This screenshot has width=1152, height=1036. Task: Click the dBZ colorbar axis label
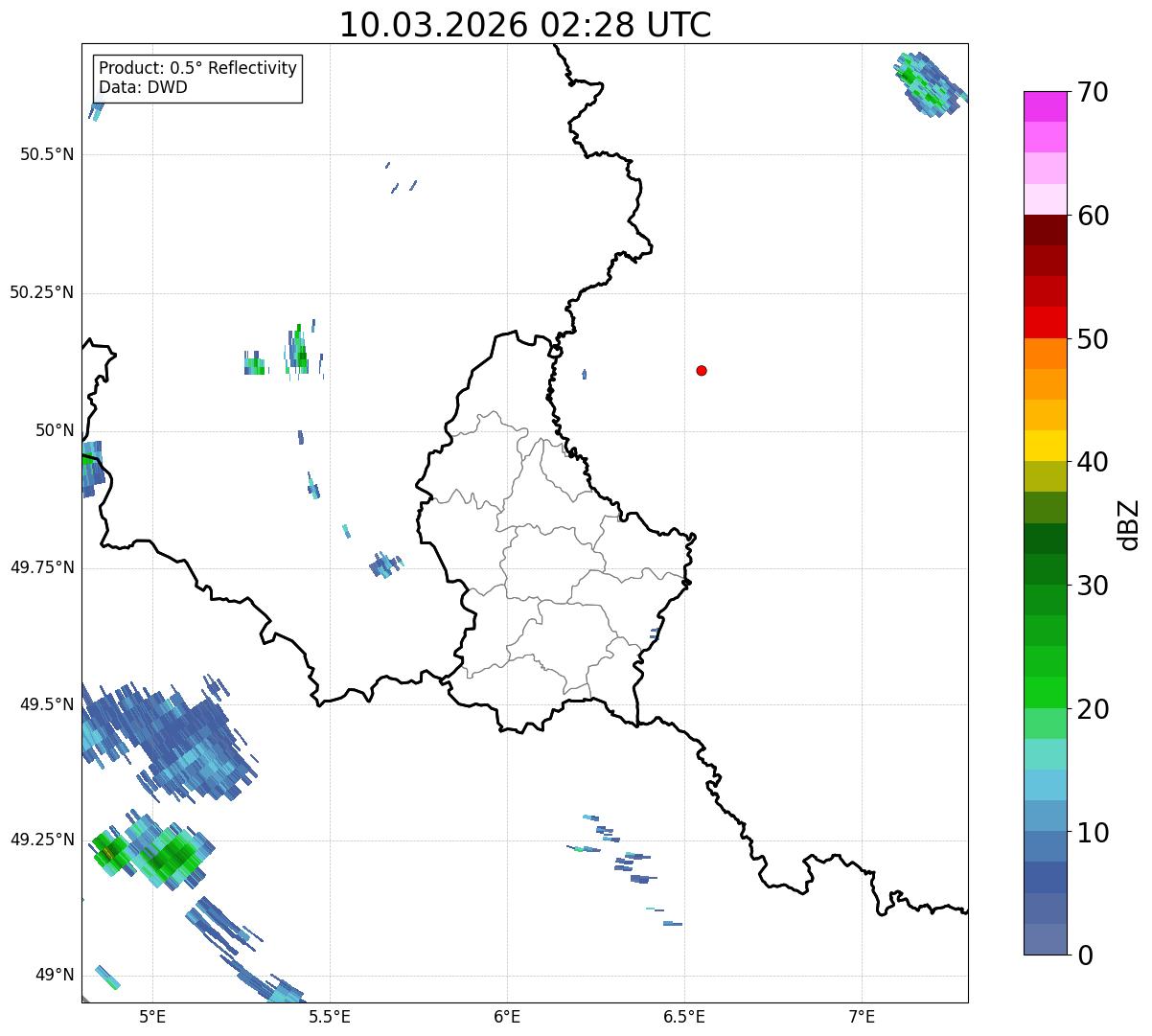pyautogui.click(x=1129, y=523)
